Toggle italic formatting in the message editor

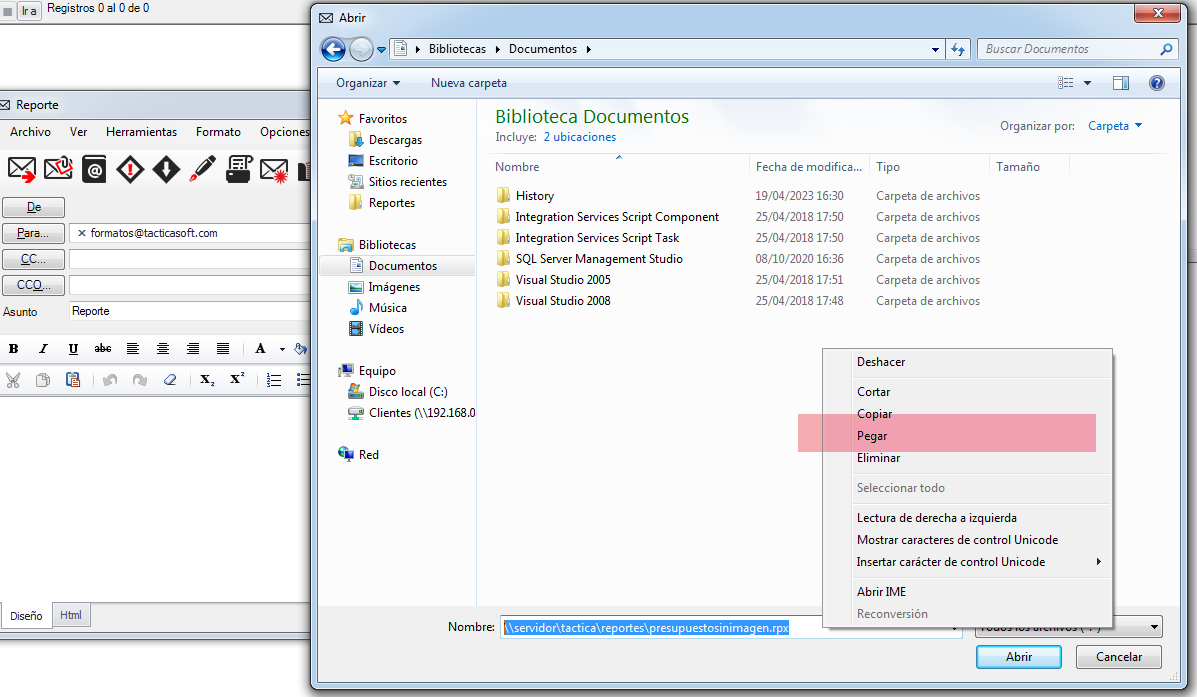tap(43, 349)
